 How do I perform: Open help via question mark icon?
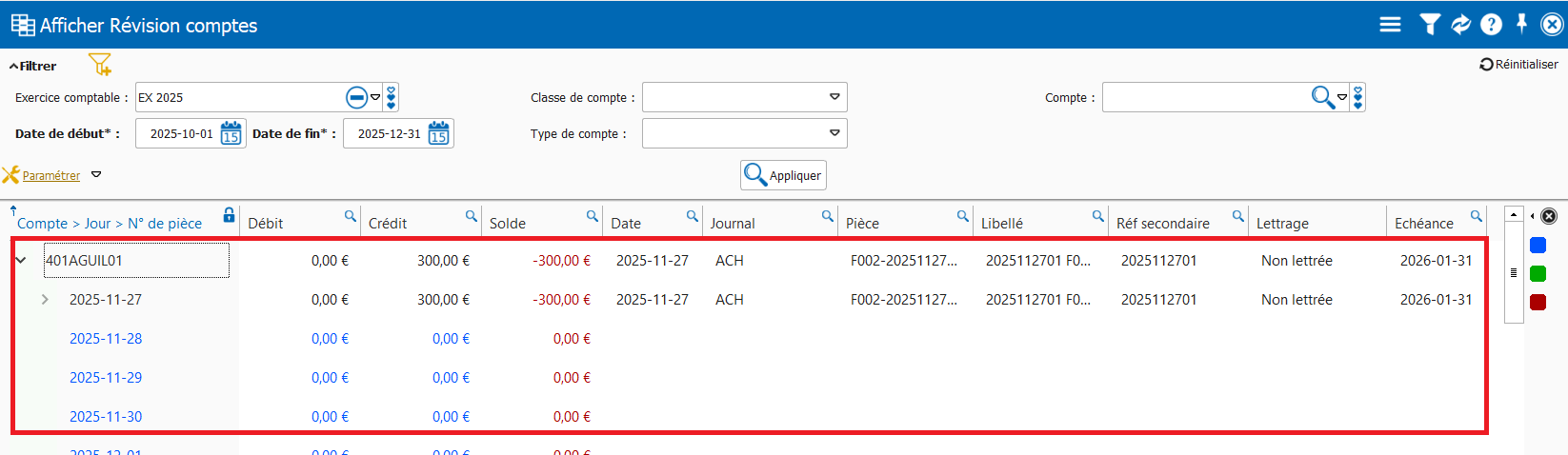(1491, 25)
